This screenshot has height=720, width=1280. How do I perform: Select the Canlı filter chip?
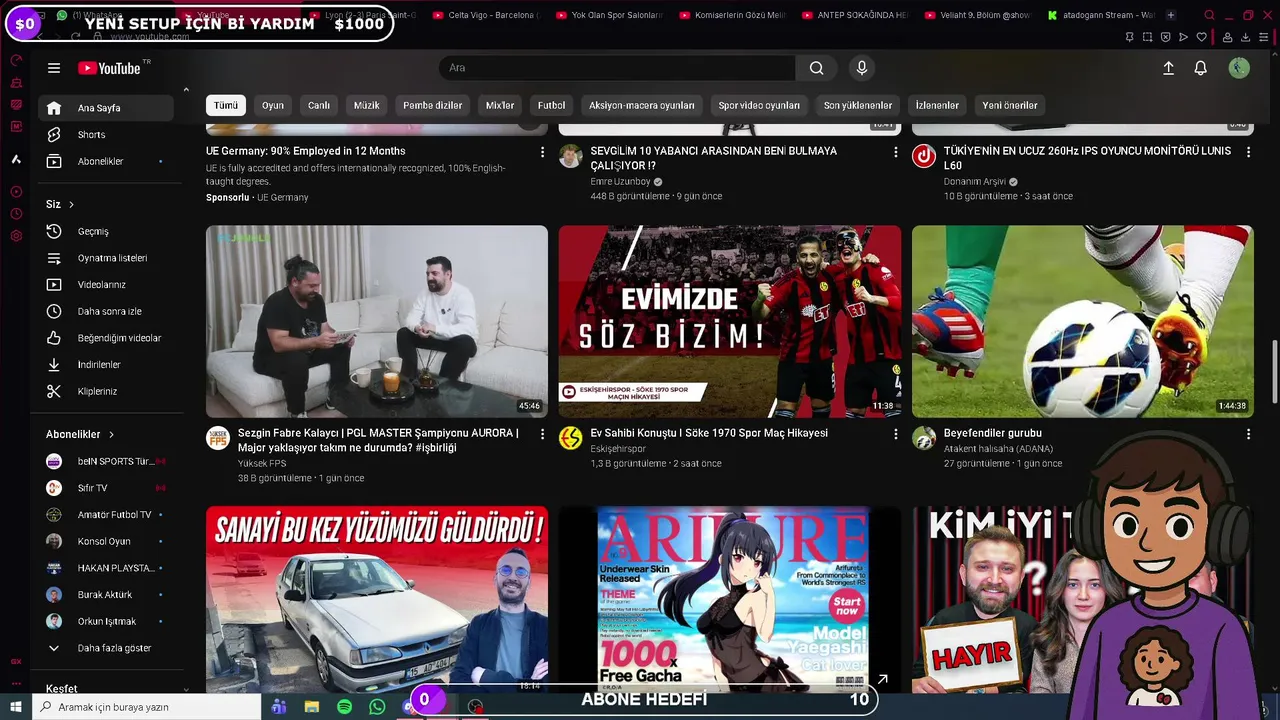319,105
